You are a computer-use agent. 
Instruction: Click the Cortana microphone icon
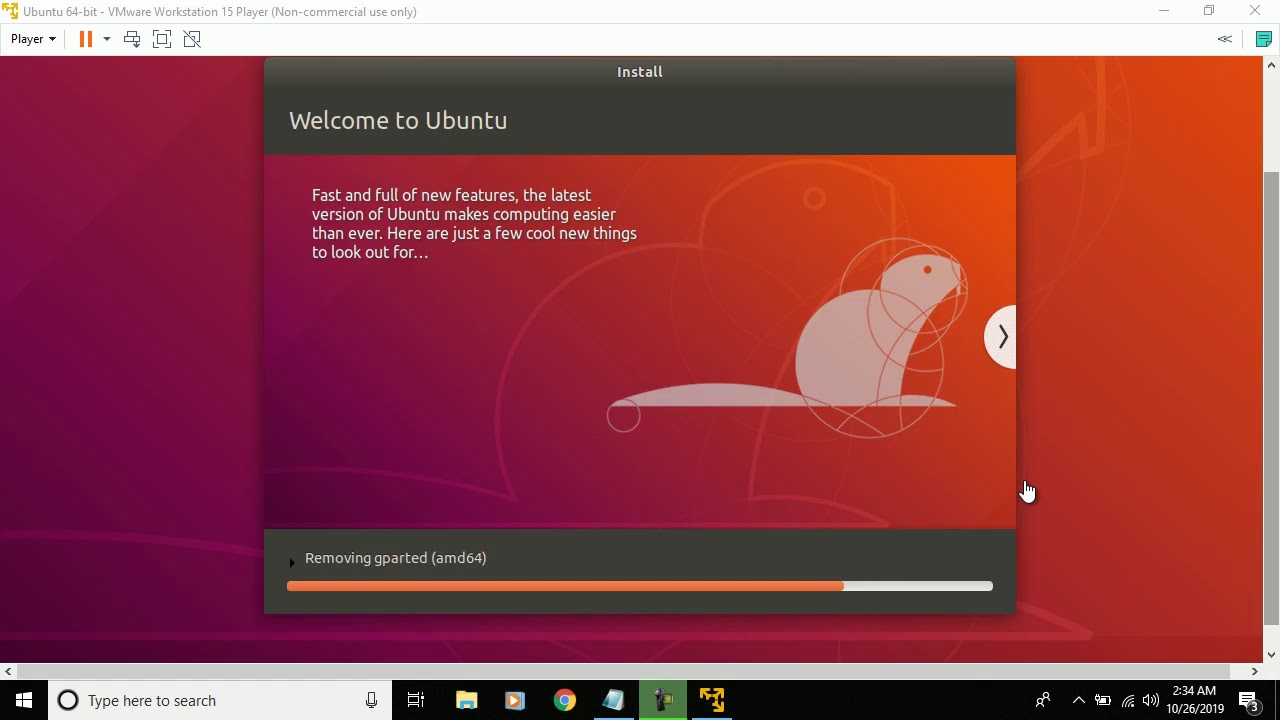[371, 700]
